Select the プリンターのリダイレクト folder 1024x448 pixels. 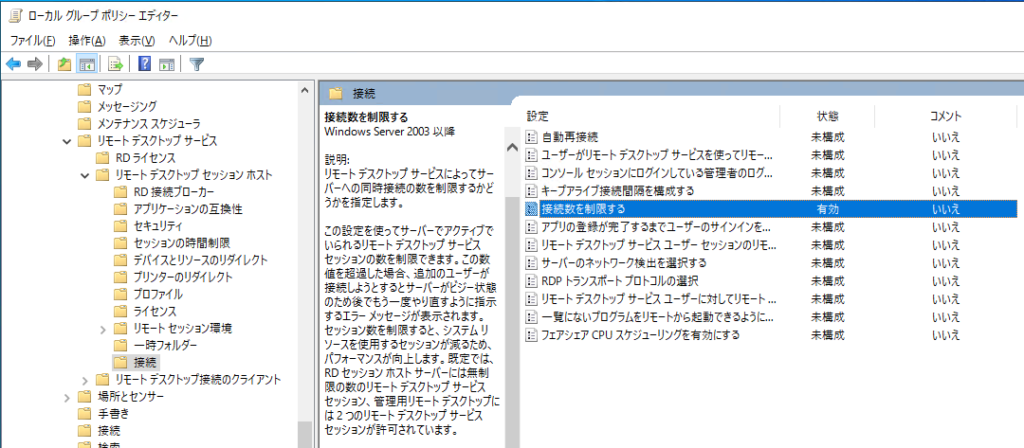pyautogui.click(x=184, y=277)
